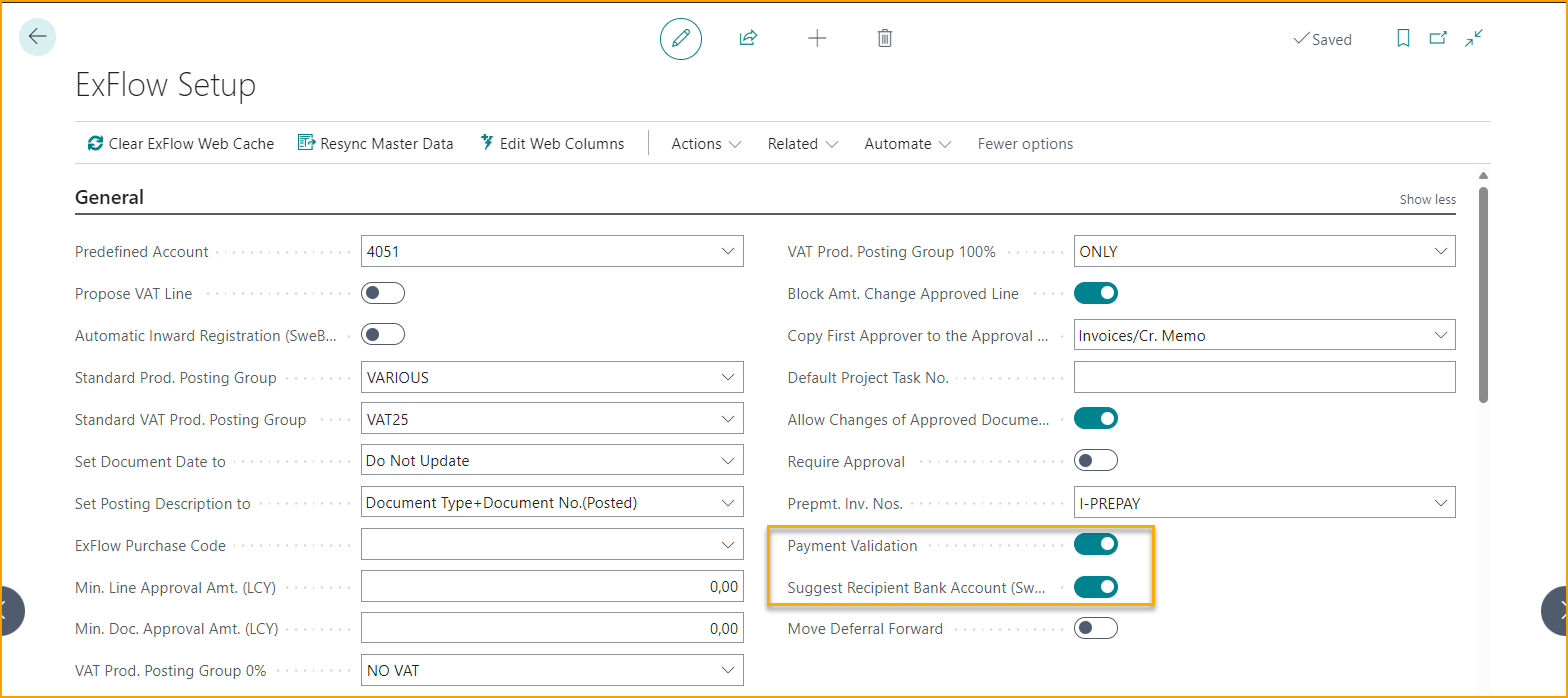Open page in new window icon

(x=1438, y=38)
